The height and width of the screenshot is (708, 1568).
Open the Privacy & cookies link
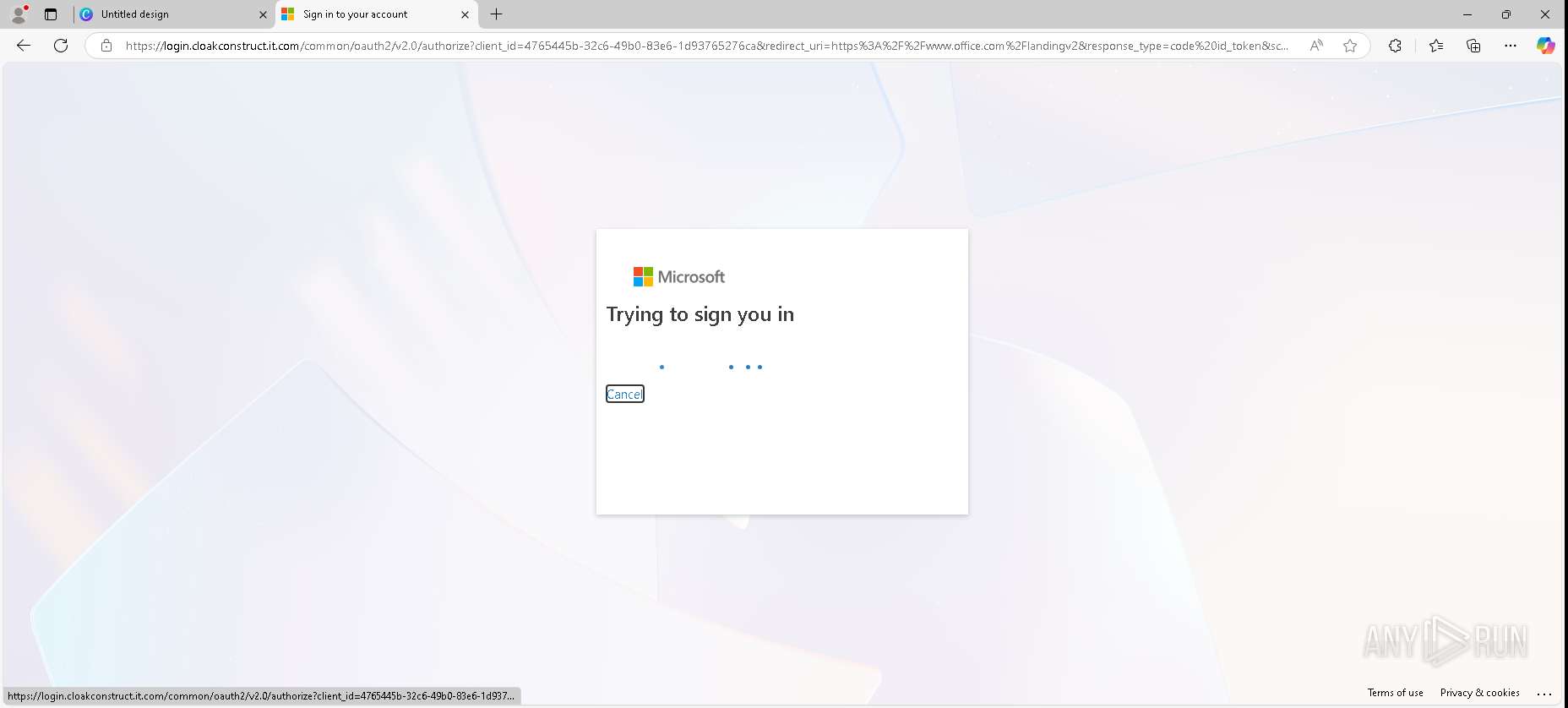click(1479, 693)
